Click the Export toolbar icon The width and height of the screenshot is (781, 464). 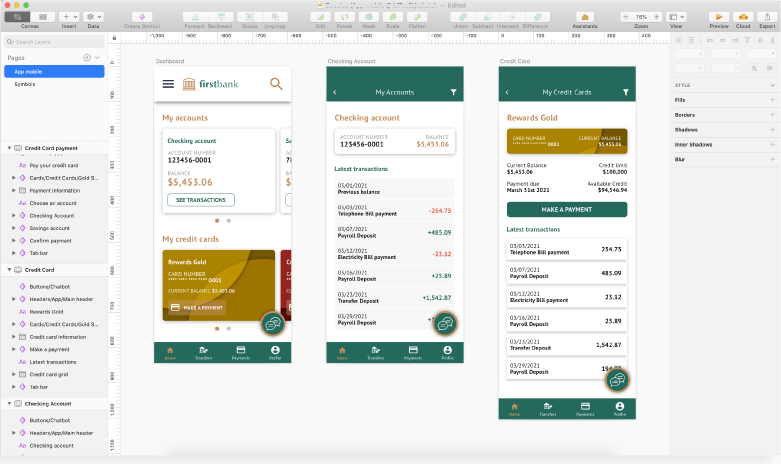pyautogui.click(x=767, y=17)
